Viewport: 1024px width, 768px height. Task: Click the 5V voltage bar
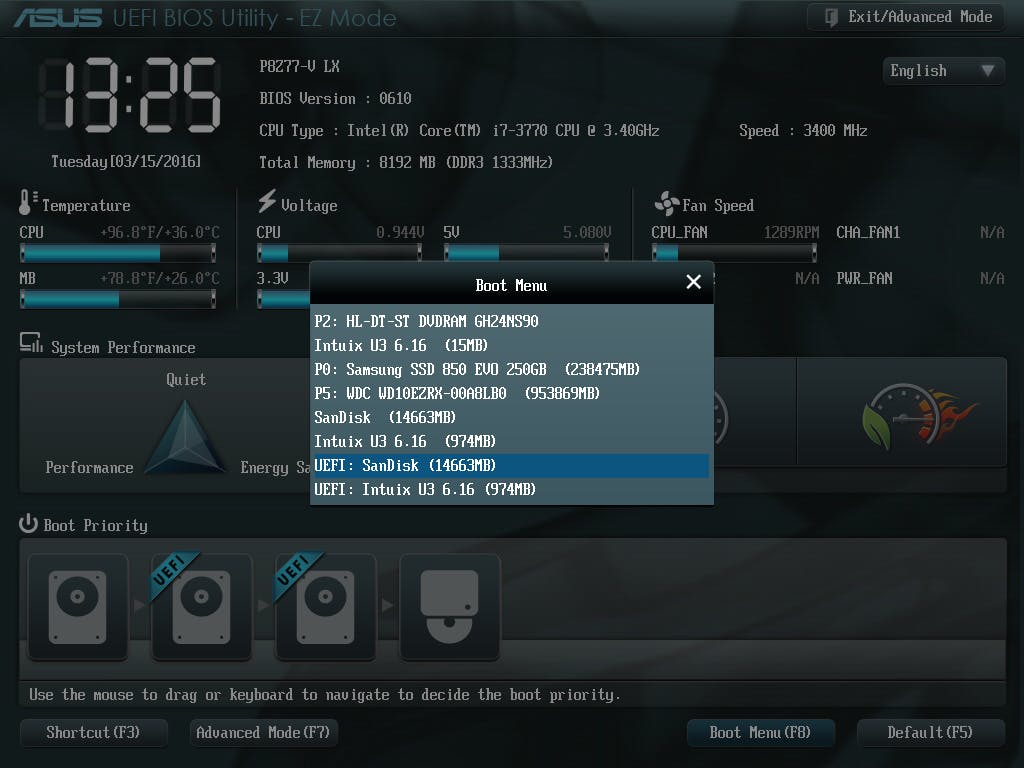coord(527,252)
